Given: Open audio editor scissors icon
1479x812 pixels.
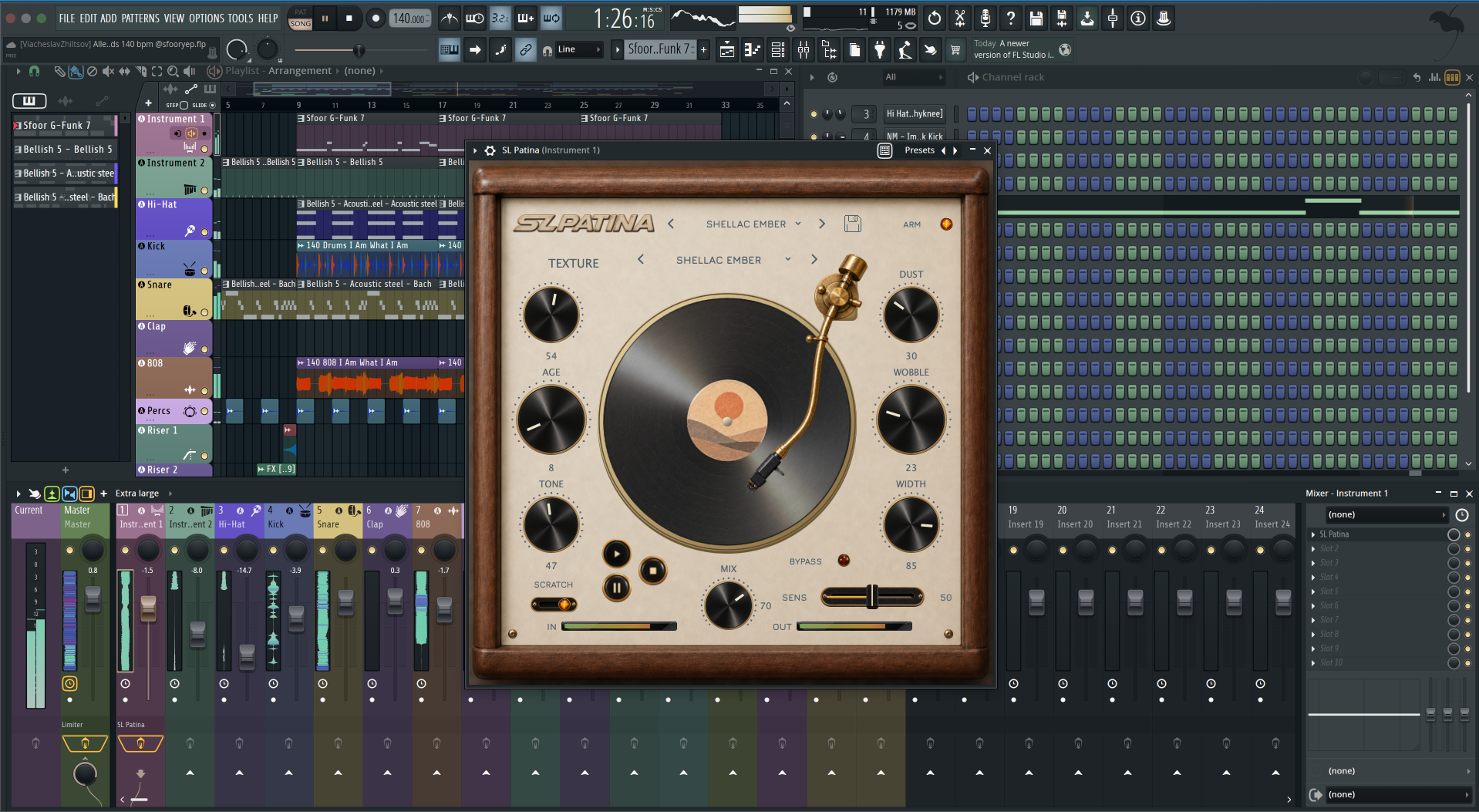Looking at the screenshot, I should 960,18.
